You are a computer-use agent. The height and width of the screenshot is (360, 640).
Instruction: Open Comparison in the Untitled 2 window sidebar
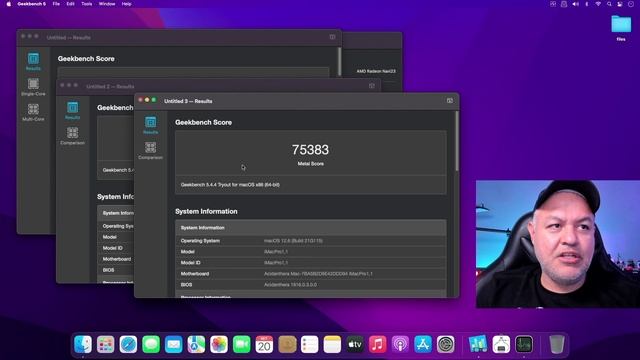pyautogui.click(x=72, y=136)
